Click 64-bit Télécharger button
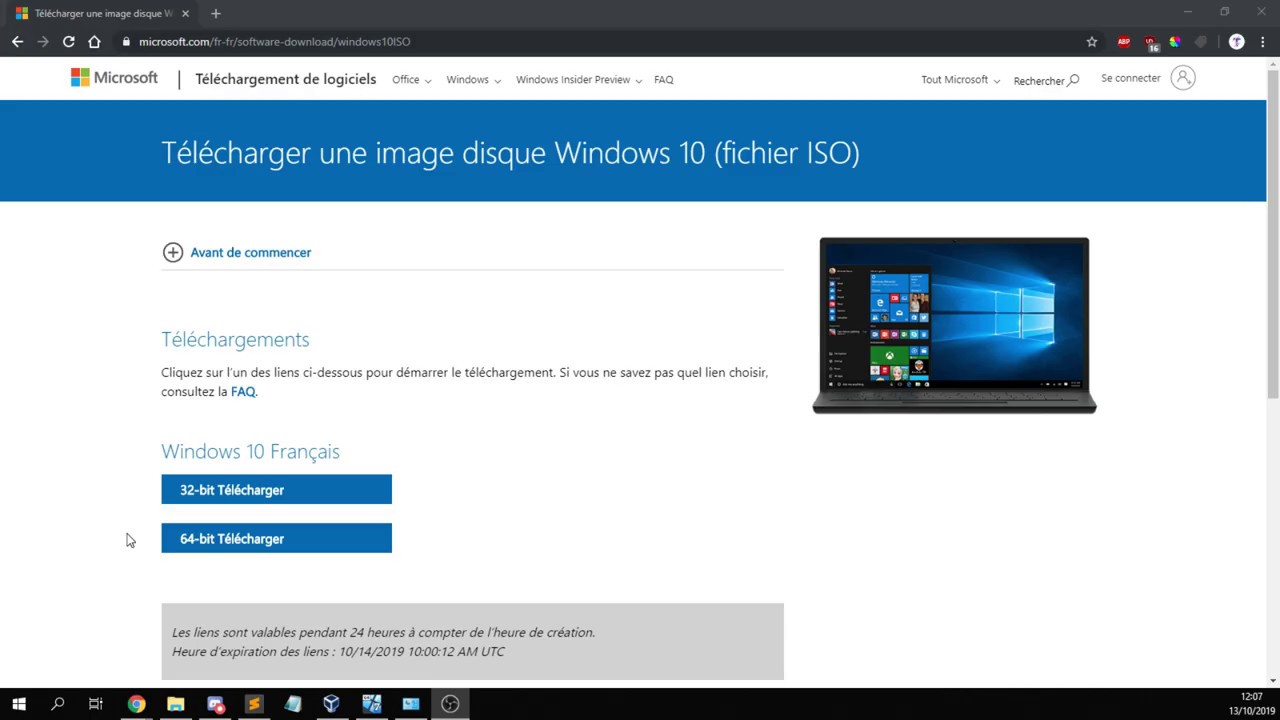This screenshot has width=1280, height=720. (276, 539)
